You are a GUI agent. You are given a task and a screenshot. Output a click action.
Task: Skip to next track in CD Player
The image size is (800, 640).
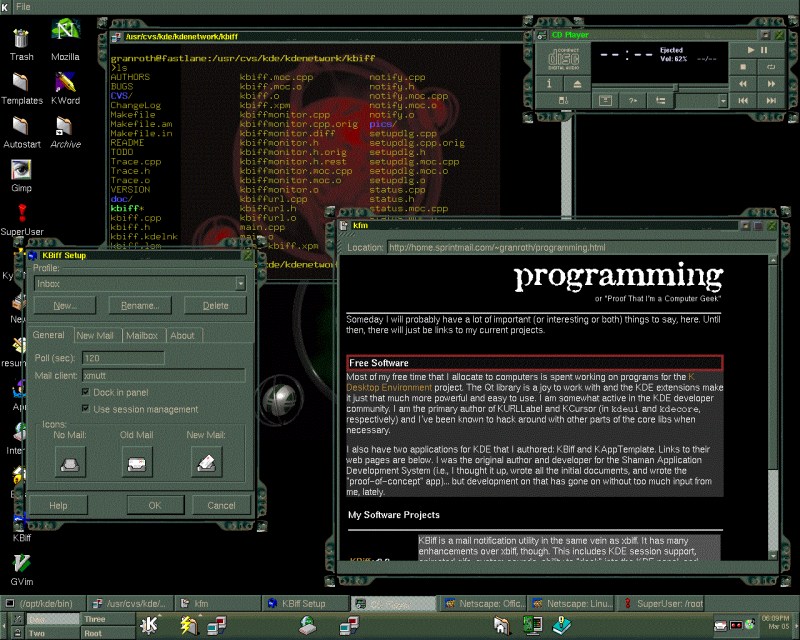point(771,101)
